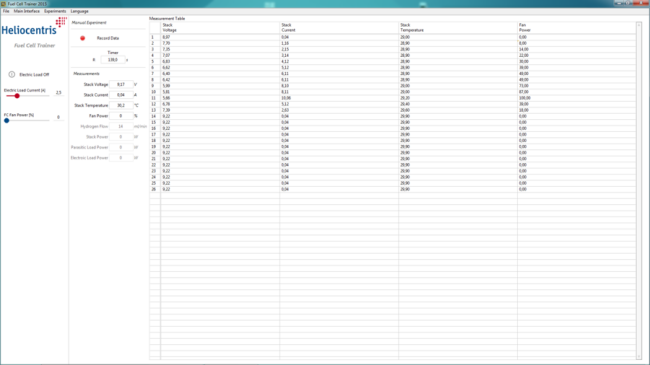Viewport: 650px width, 365px height.
Task: Click the Timer value field
Action: [113, 60]
